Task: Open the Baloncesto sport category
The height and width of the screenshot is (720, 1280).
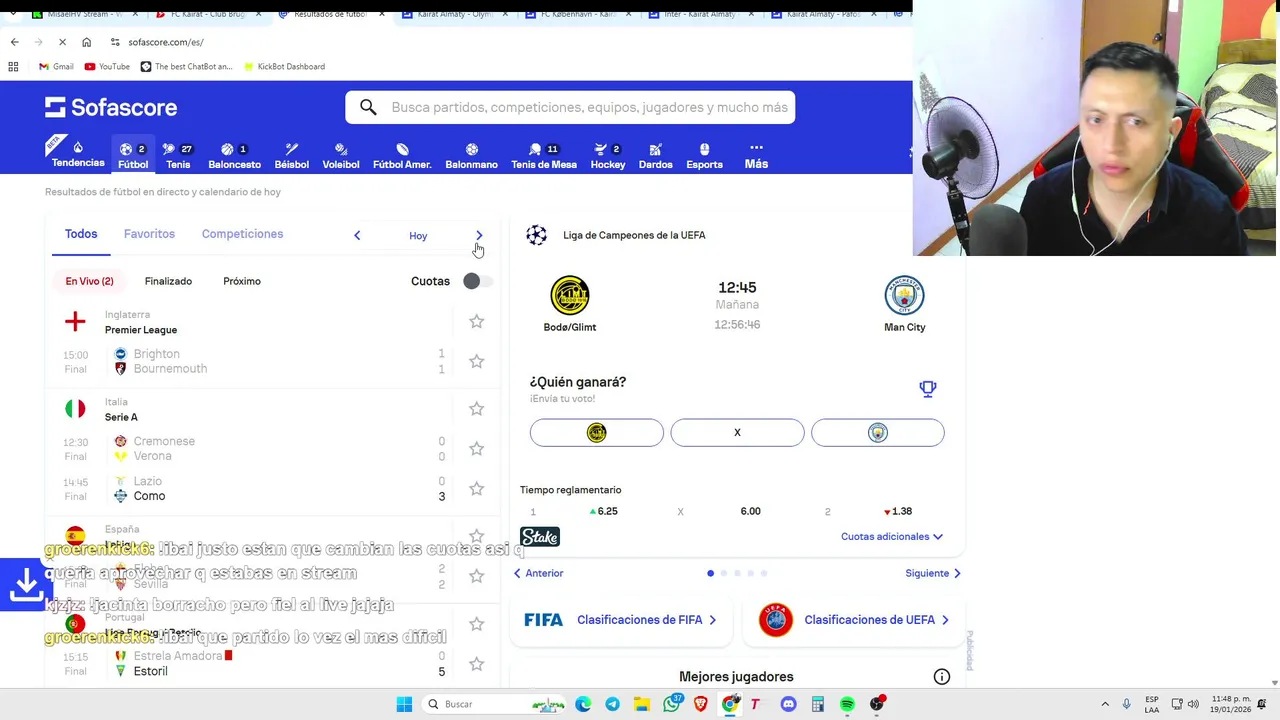Action: [234, 155]
